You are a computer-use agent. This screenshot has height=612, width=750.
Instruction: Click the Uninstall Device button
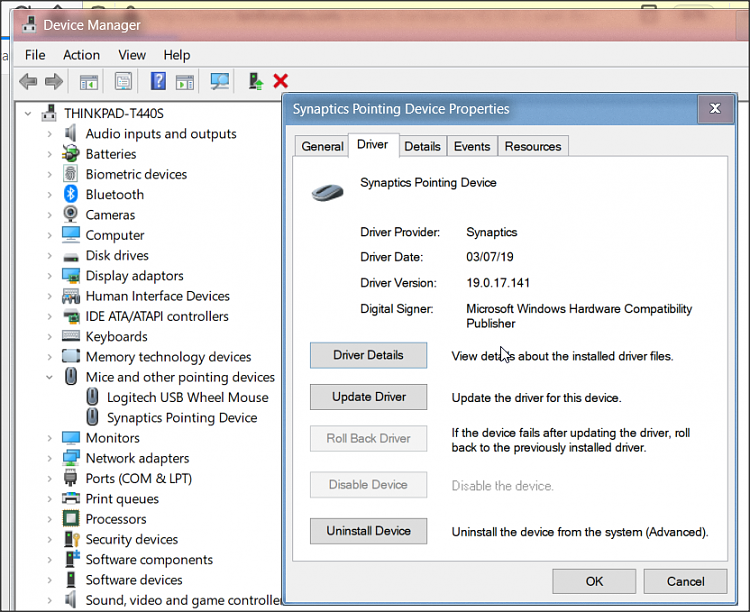point(368,531)
